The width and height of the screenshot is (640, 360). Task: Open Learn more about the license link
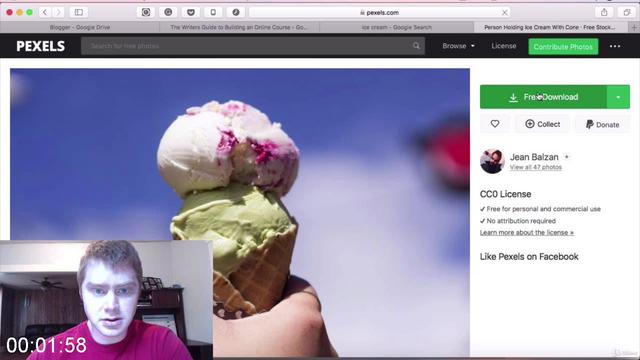(527, 233)
